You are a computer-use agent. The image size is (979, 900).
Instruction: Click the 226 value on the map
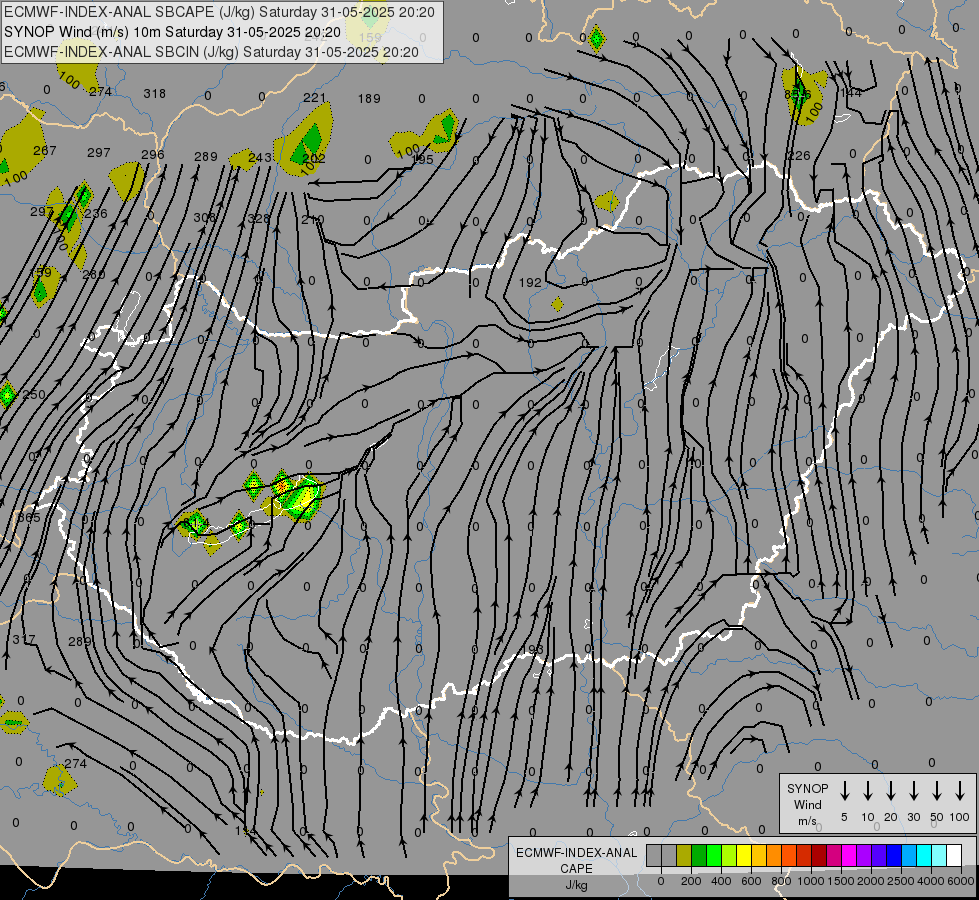[x=799, y=156]
